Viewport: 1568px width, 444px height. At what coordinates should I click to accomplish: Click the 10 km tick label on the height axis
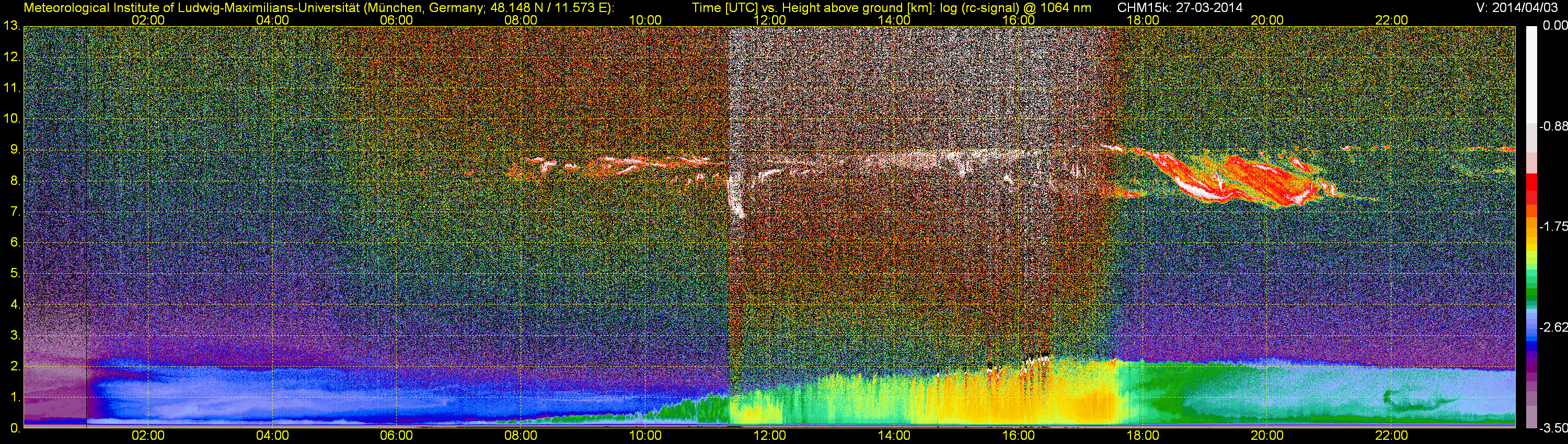coord(11,119)
